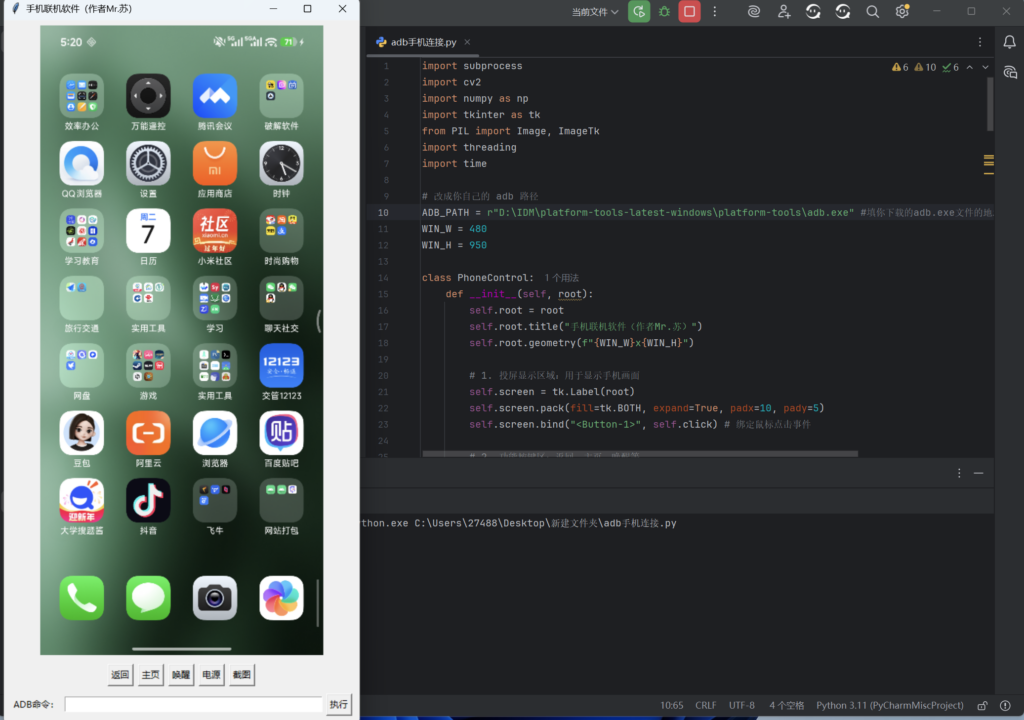
Task: Open the more actions menu beside Stop button
Action: pos(714,12)
